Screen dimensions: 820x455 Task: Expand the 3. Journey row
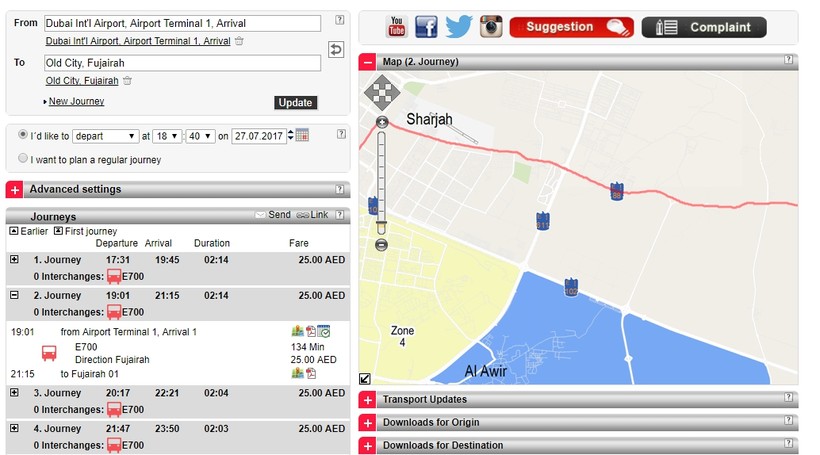pos(14,393)
